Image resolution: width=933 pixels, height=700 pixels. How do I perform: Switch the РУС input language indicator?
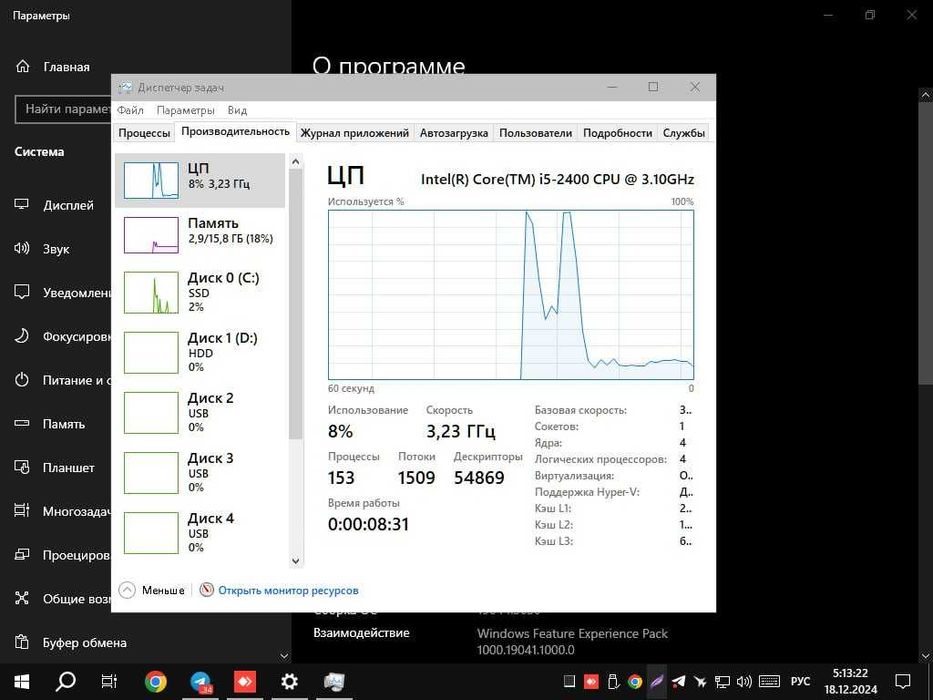[800, 681]
